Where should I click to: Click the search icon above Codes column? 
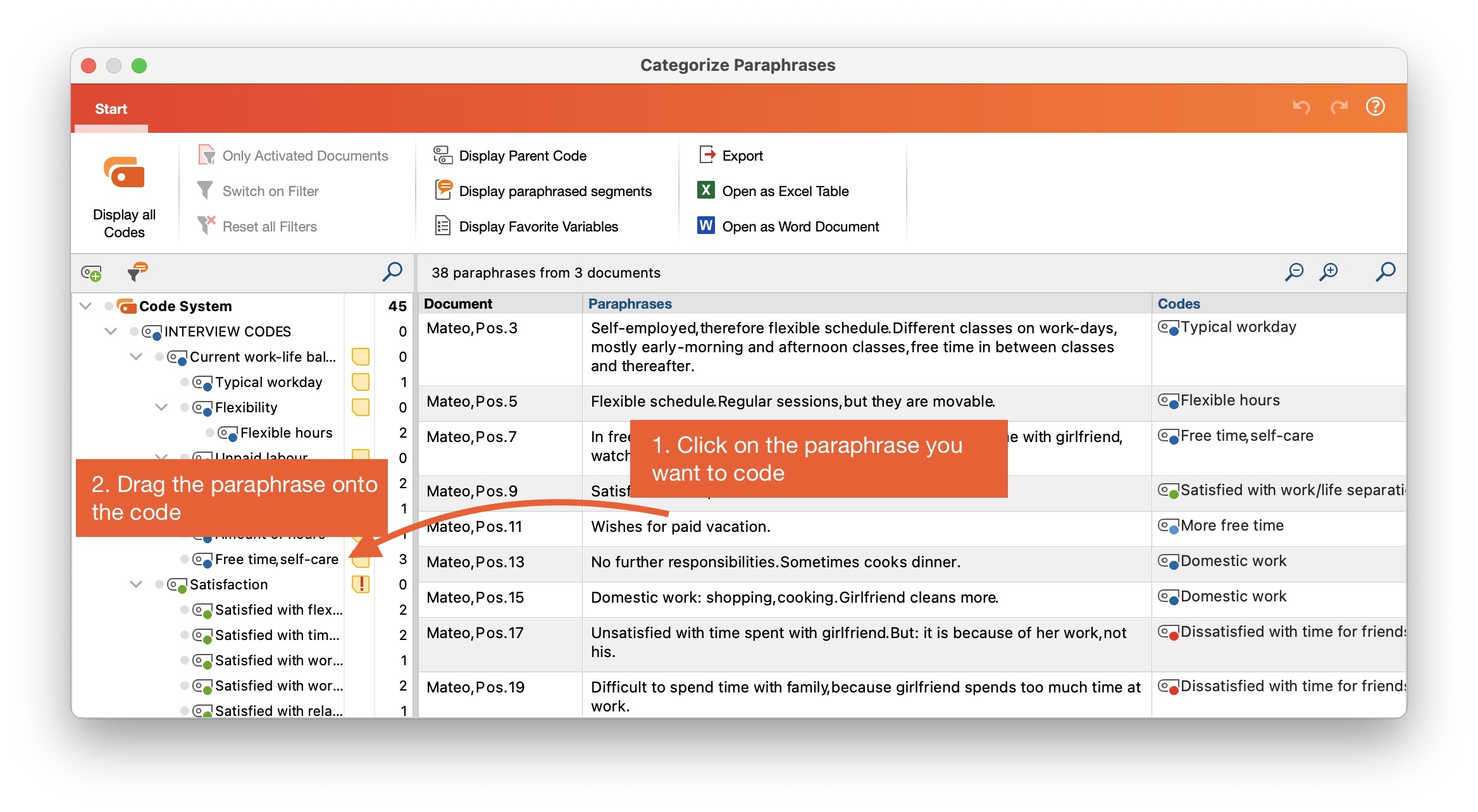coord(1386,272)
